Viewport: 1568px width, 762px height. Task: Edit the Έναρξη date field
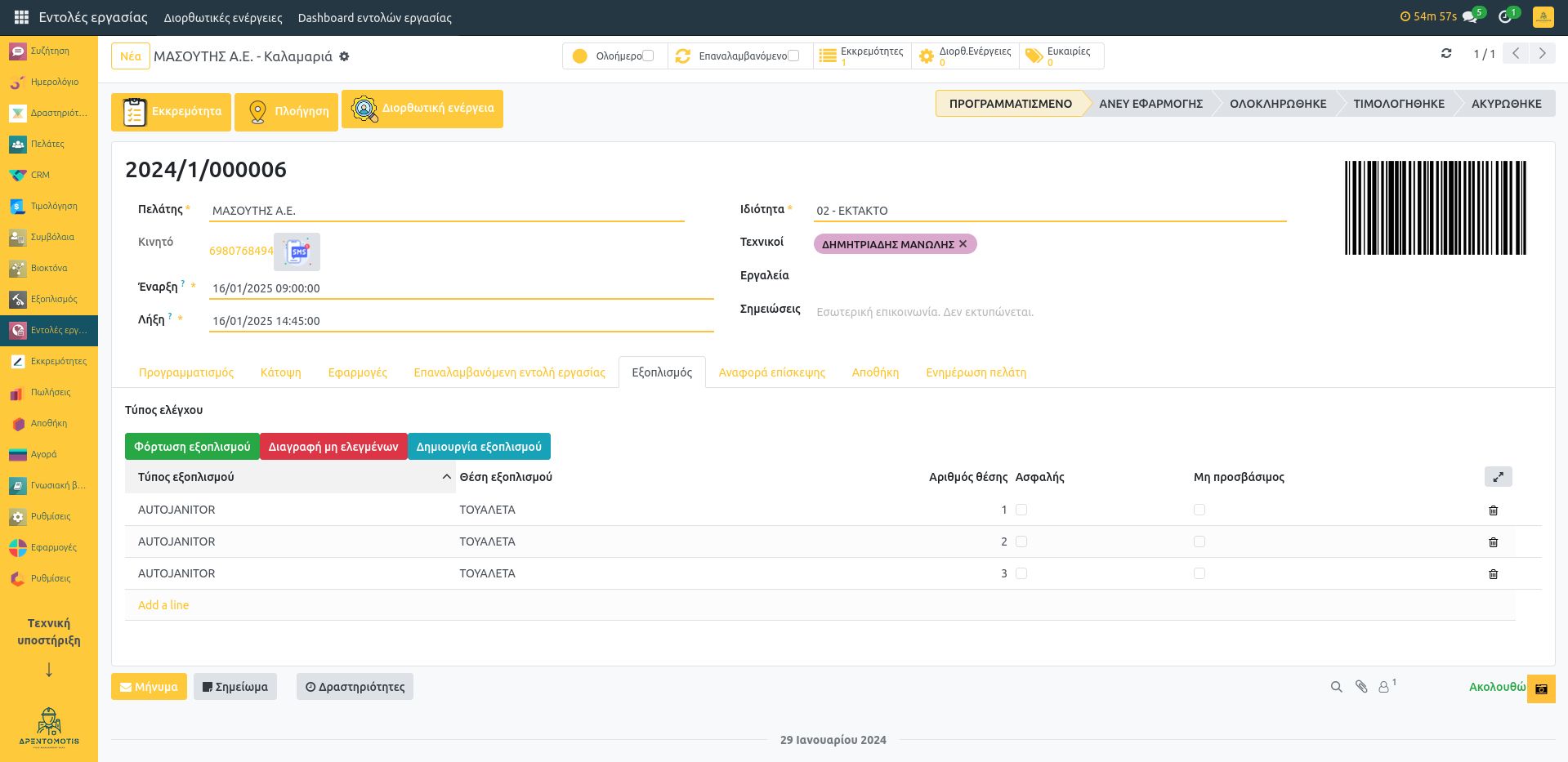tap(462, 288)
